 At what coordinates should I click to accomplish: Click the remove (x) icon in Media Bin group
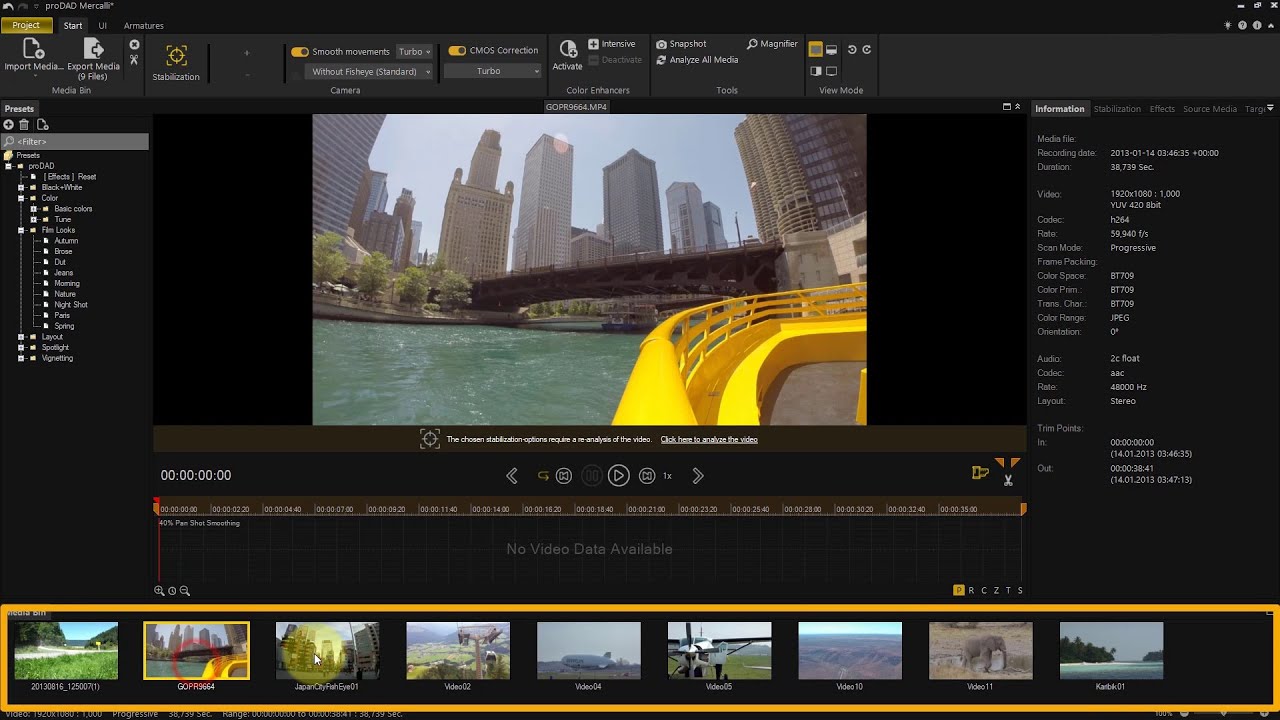[x=134, y=45]
